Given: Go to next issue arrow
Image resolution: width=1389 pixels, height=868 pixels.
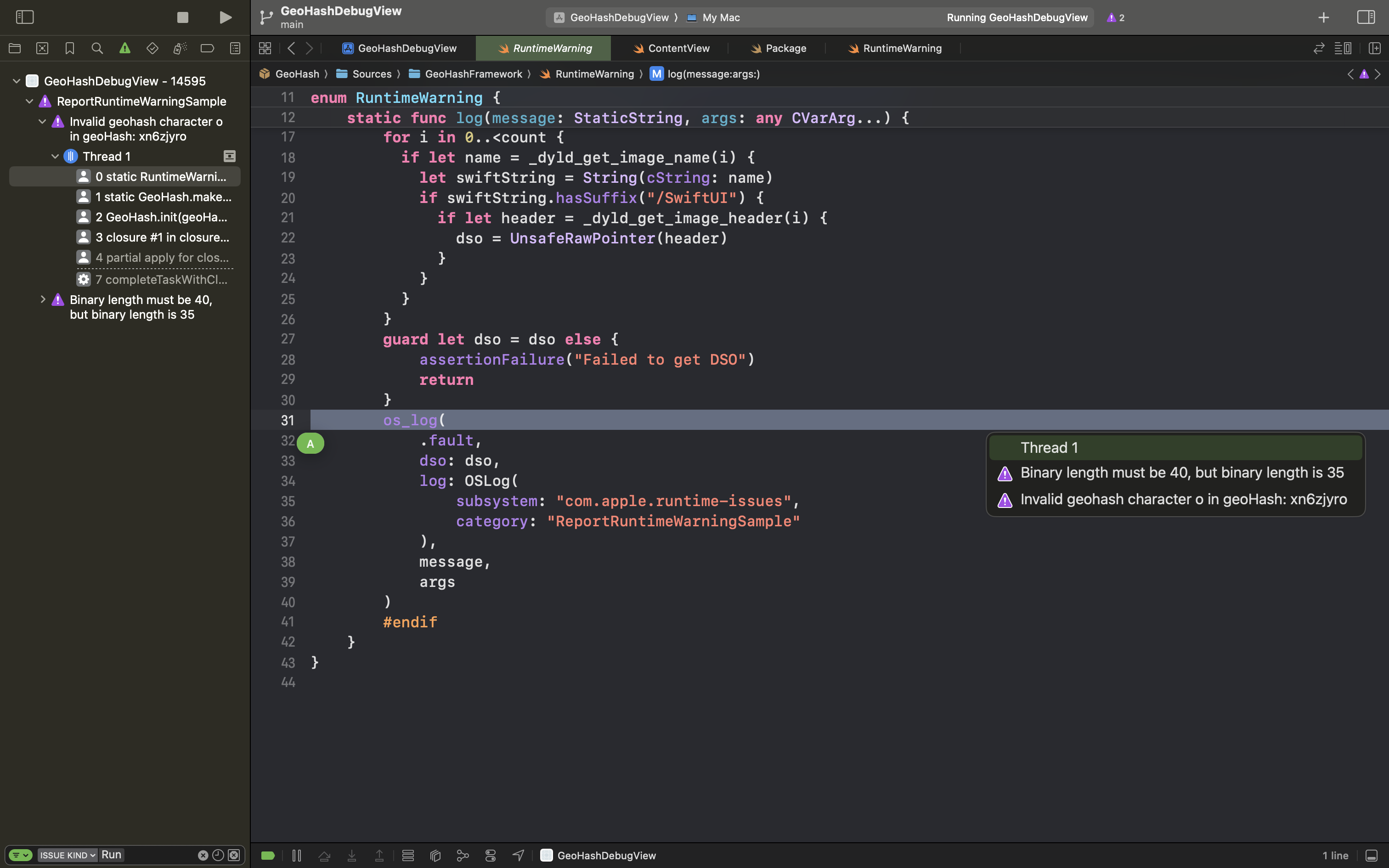Looking at the screenshot, I should click(1378, 74).
